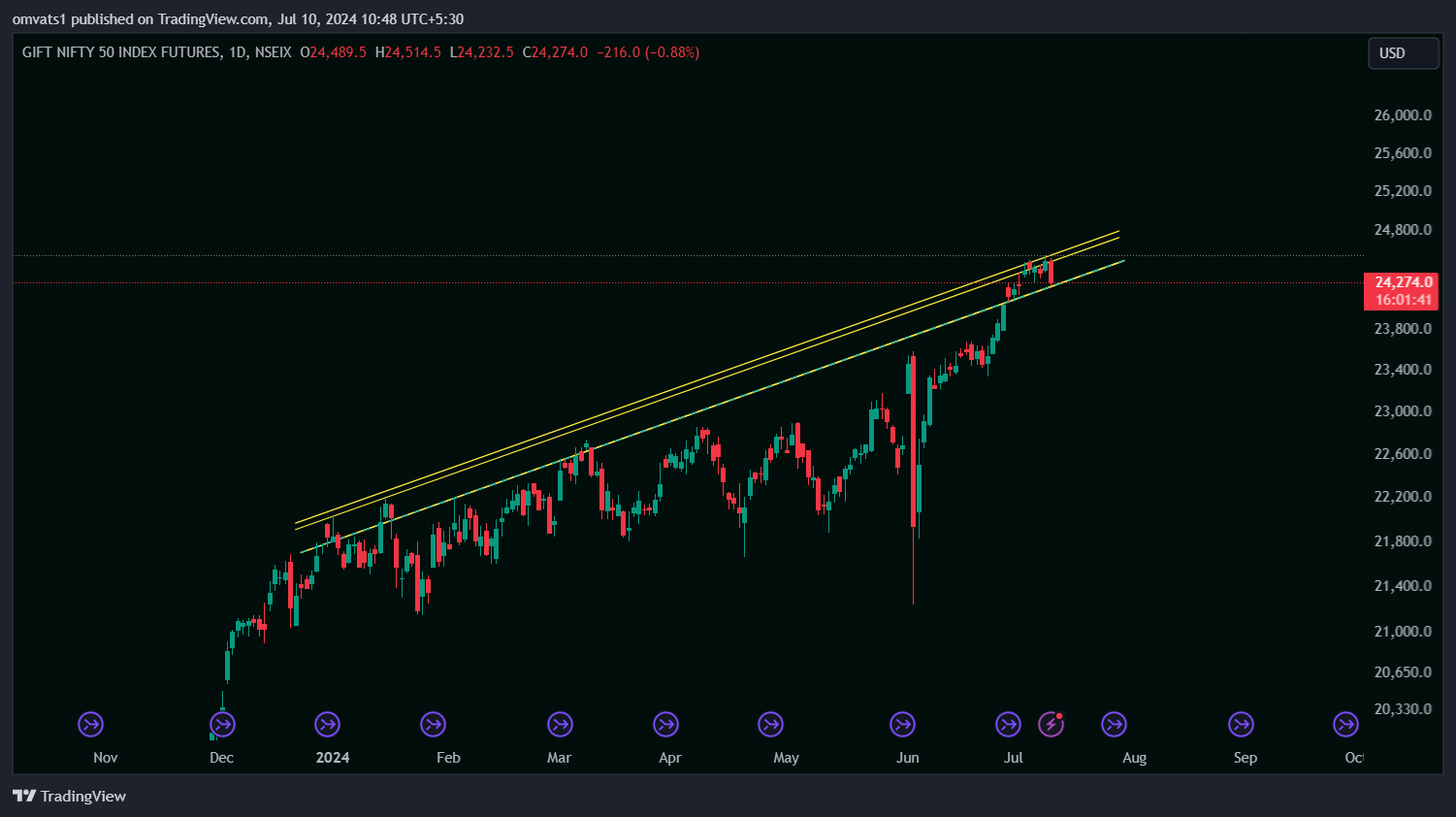Click the low price L24,232.5
Screen dimensions: 1456x817
point(482,52)
